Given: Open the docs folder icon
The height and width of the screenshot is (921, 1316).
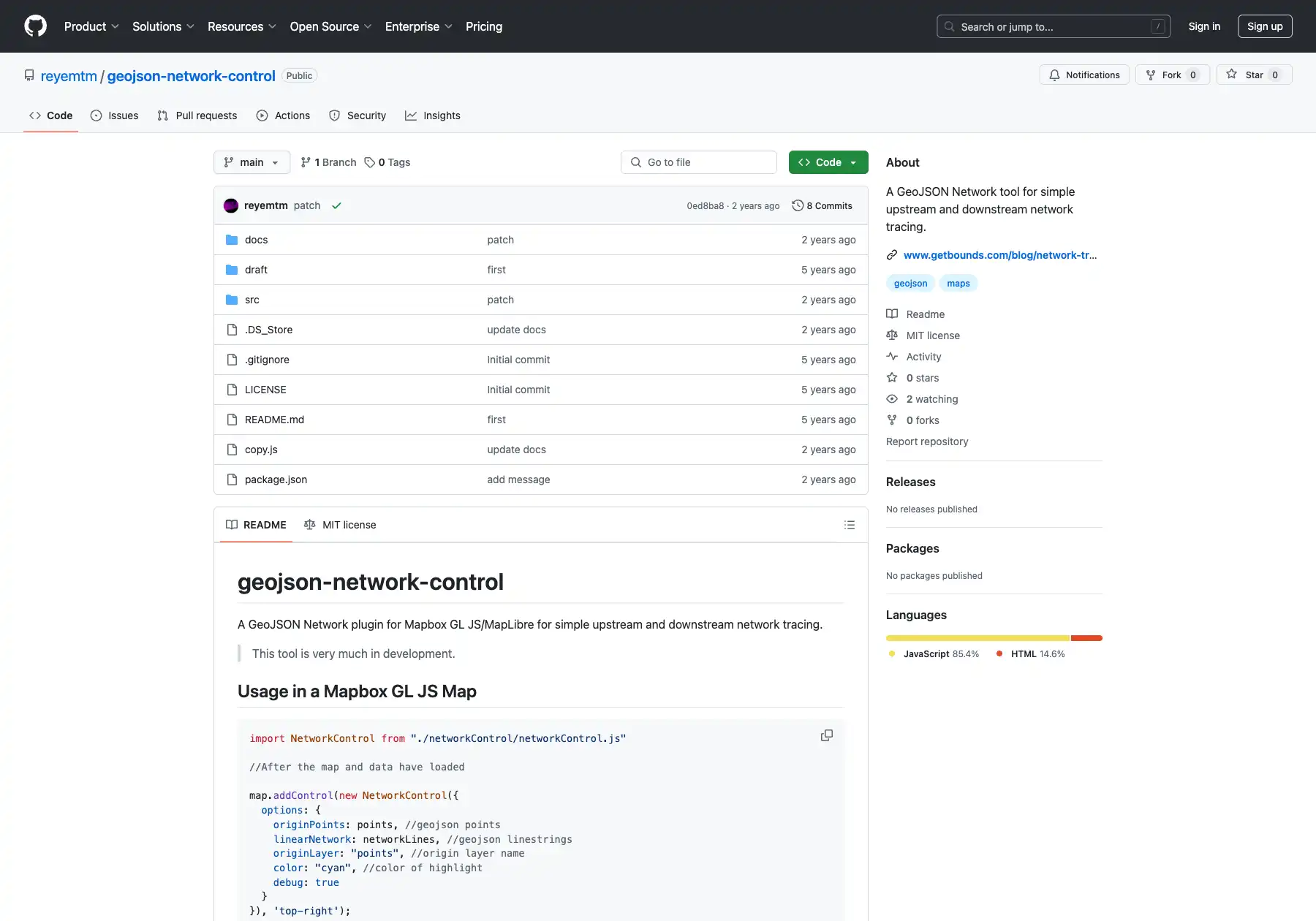Looking at the screenshot, I should point(232,239).
